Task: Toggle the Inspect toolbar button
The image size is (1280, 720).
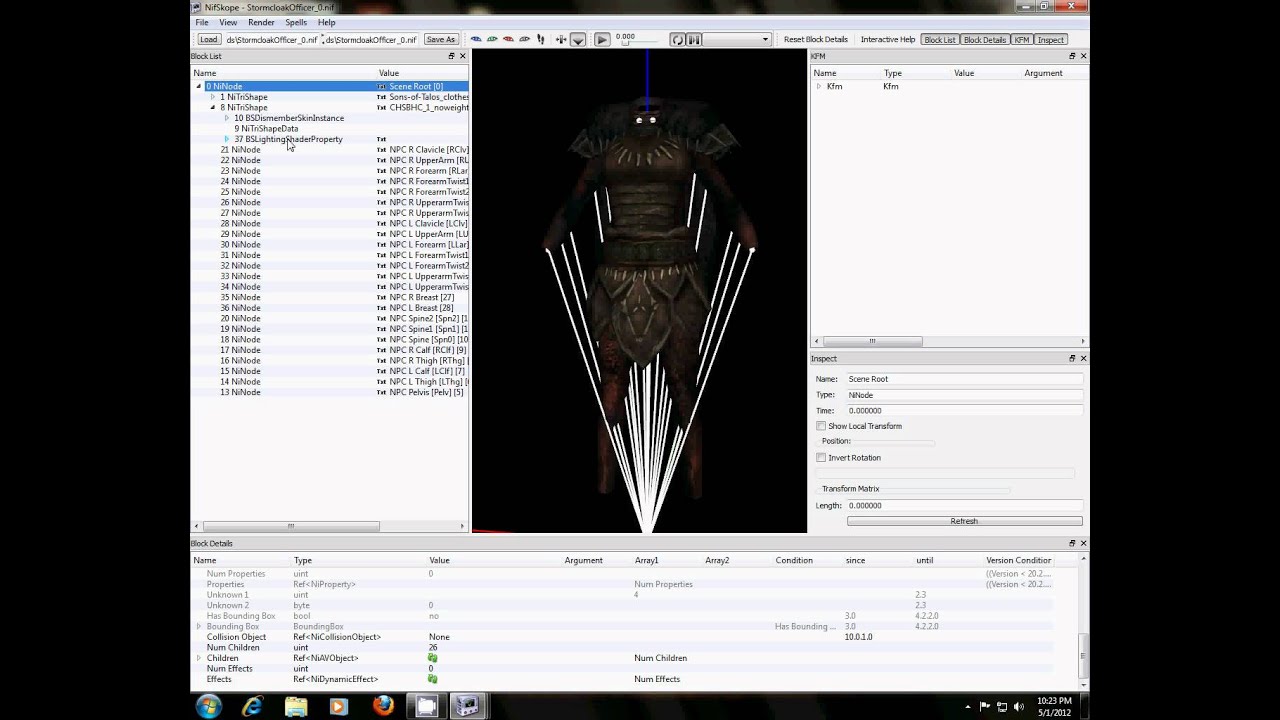Action: (1051, 39)
